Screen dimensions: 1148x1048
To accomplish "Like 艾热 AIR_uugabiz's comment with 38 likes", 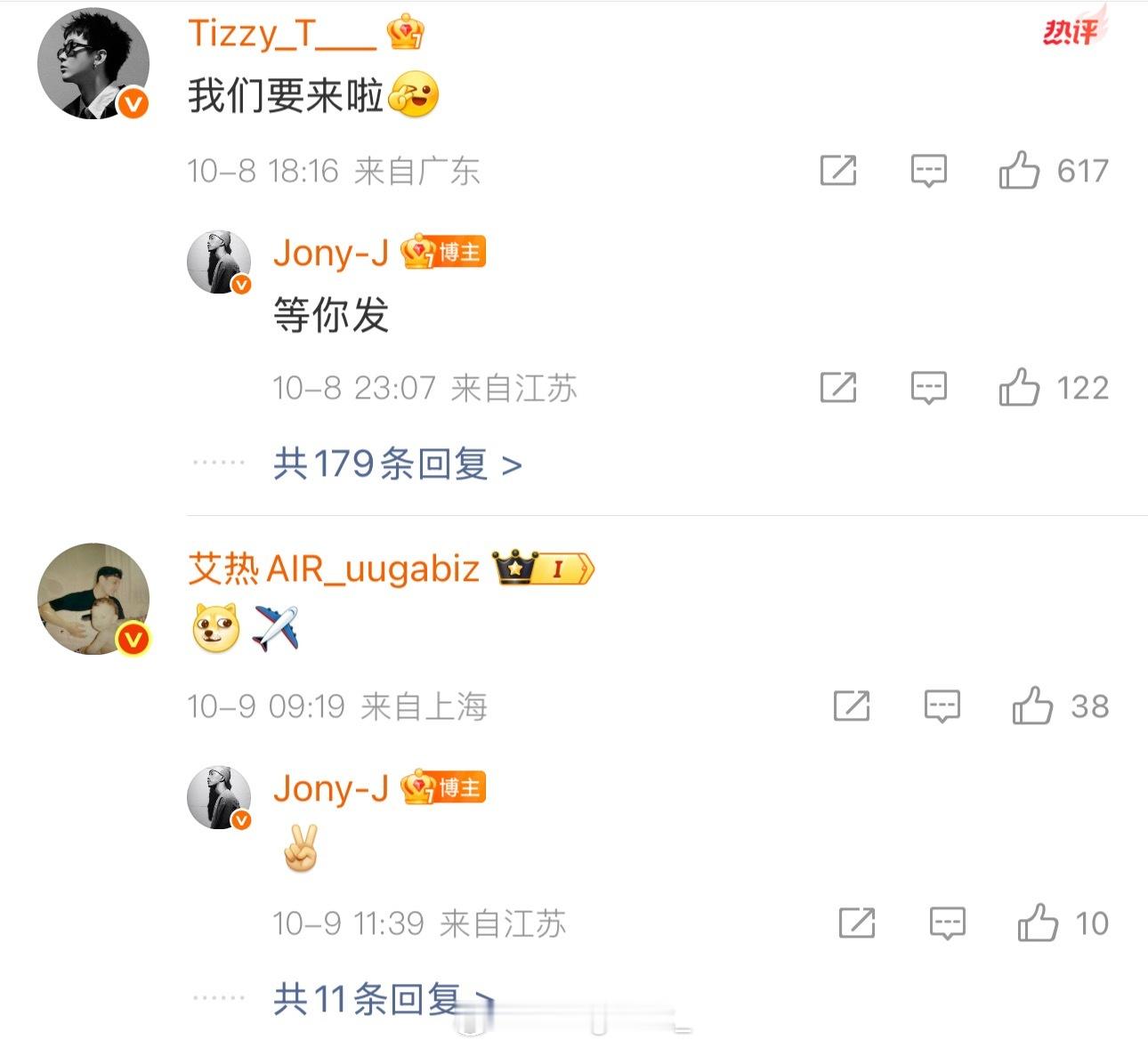I will click(1032, 705).
